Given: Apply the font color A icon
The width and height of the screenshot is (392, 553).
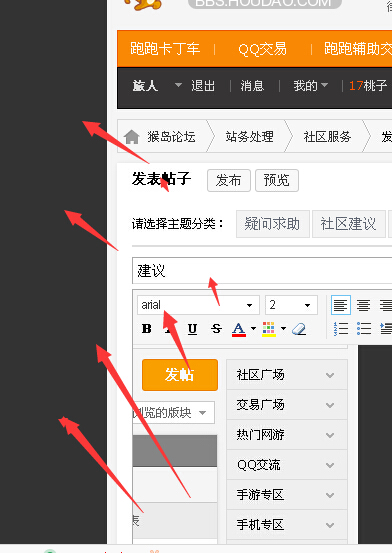Looking at the screenshot, I should click(x=239, y=329).
